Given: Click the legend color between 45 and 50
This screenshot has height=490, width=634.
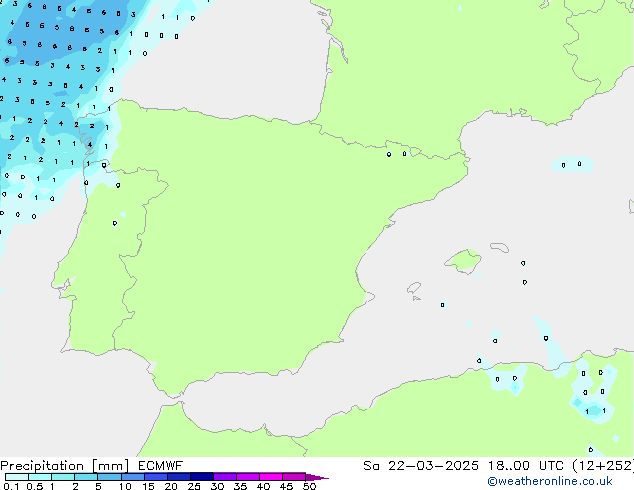Looking at the screenshot, I should pos(294,477).
